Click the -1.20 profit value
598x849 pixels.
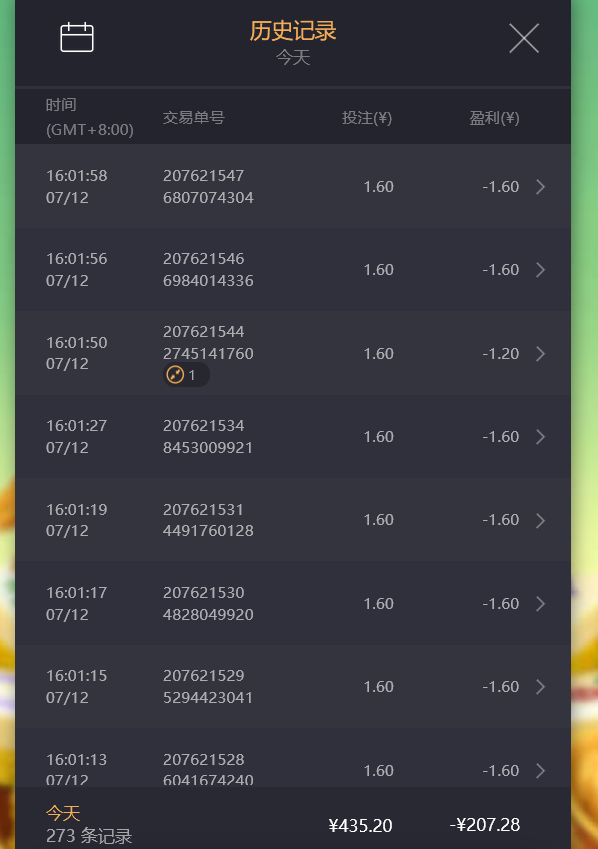pos(500,354)
